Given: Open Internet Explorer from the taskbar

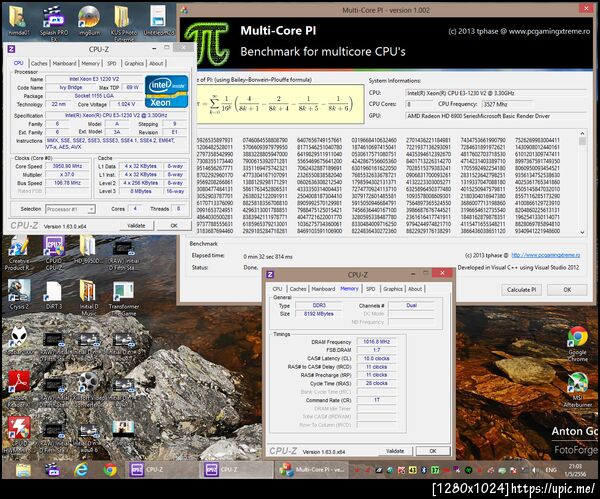Looking at the screenshot, I should click(x=81, y=470).
